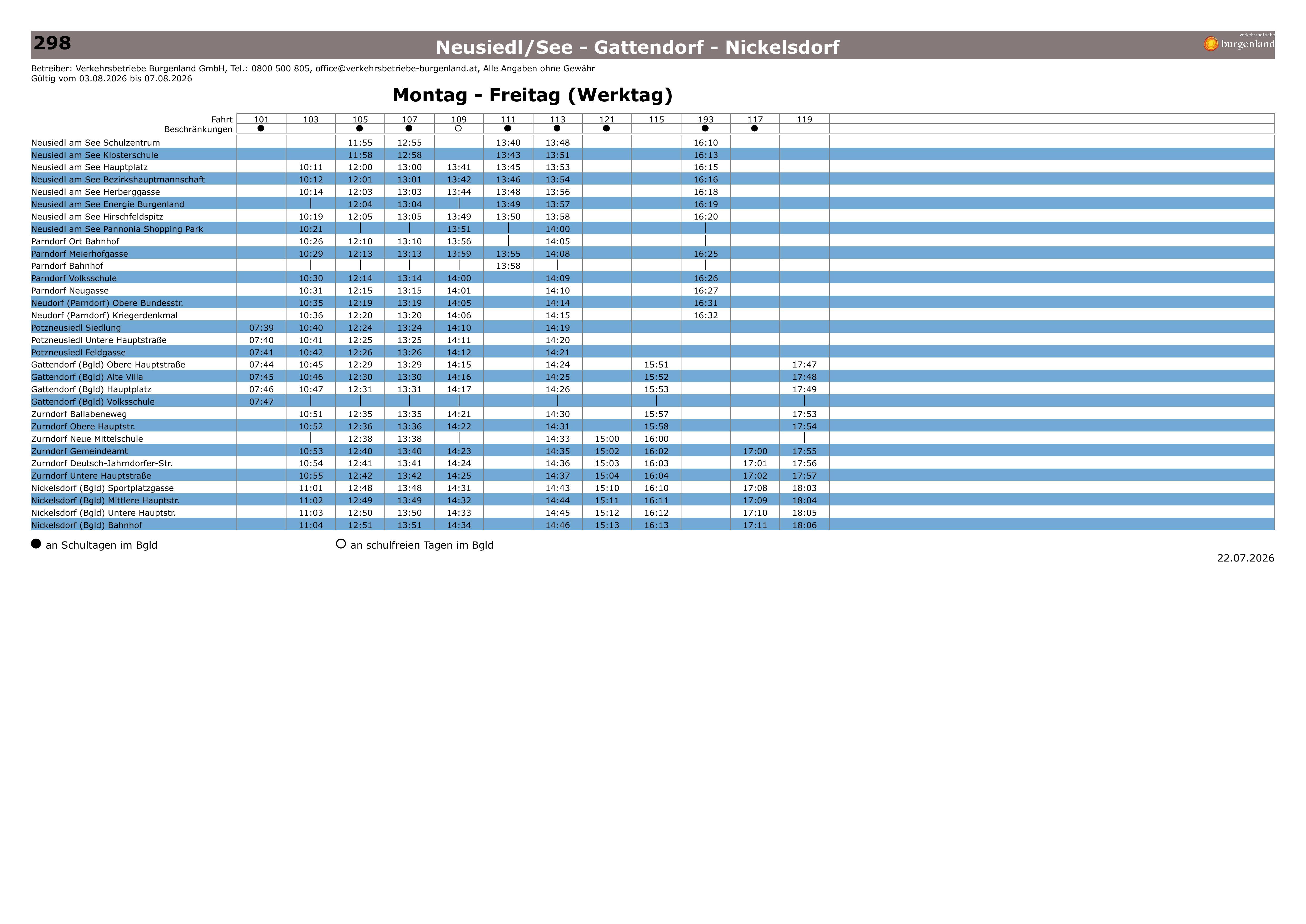The height and width of the screenshot is (924, 1306).
Task: Click the time 18:06 at Nickelsdorf Bahnhof
Action: pyautogui.click(x=805, y=525)
